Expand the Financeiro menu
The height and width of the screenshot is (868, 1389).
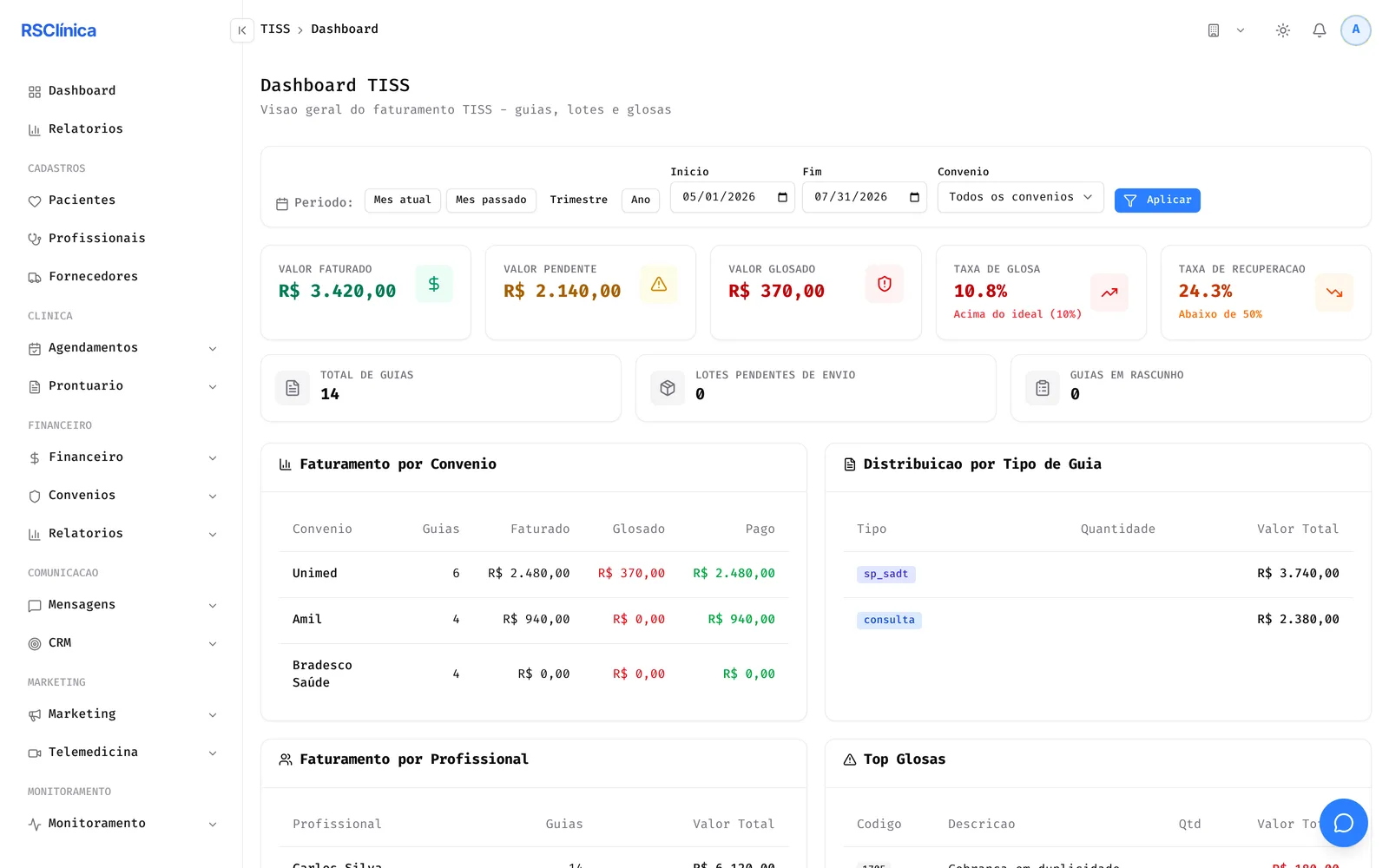click(x=122, y=457)
